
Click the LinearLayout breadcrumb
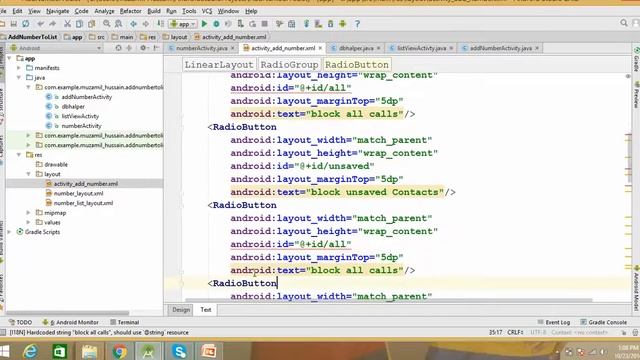point(219,64)
